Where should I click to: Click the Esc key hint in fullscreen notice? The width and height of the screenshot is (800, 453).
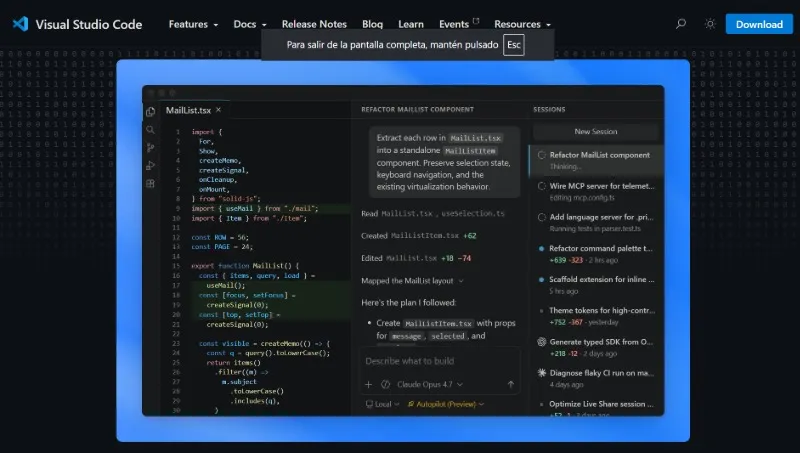point(514,45)
